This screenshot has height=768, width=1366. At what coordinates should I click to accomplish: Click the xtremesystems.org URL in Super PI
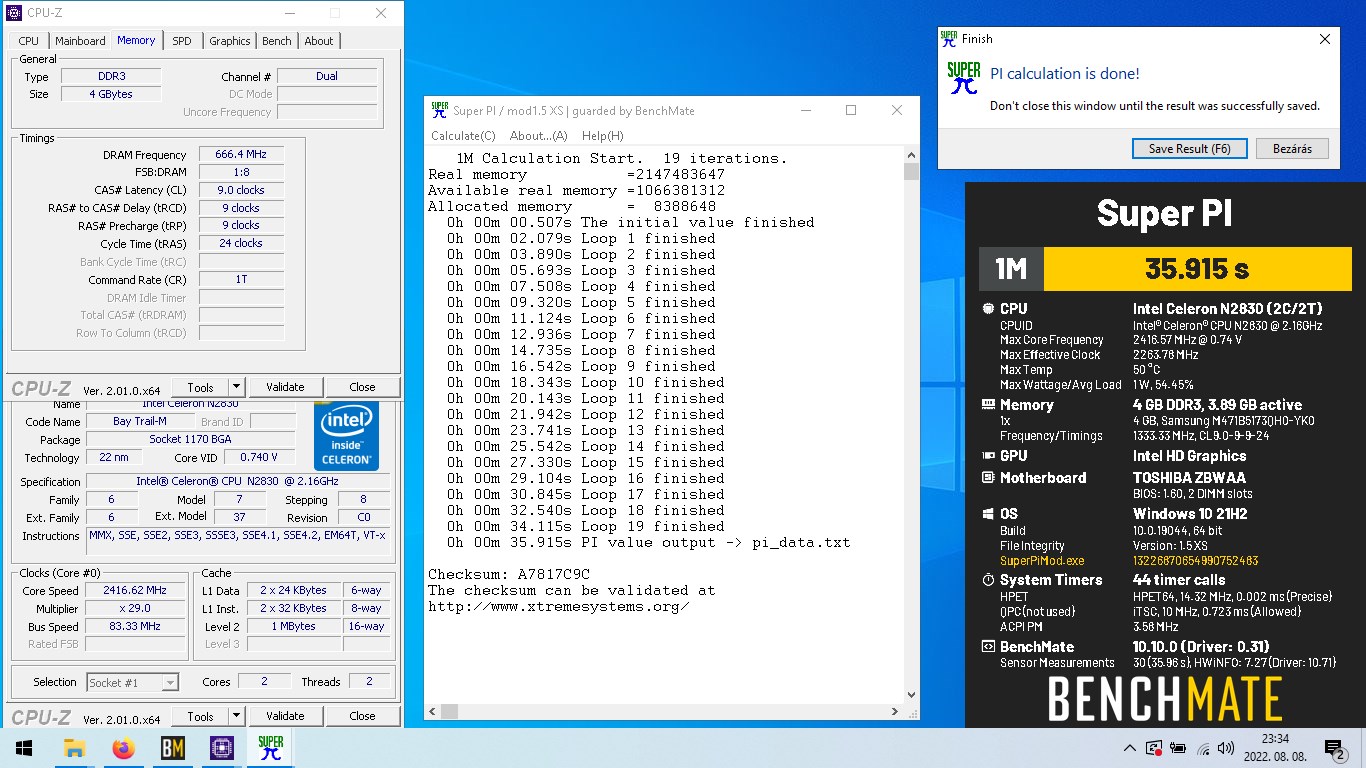(559, 606)
